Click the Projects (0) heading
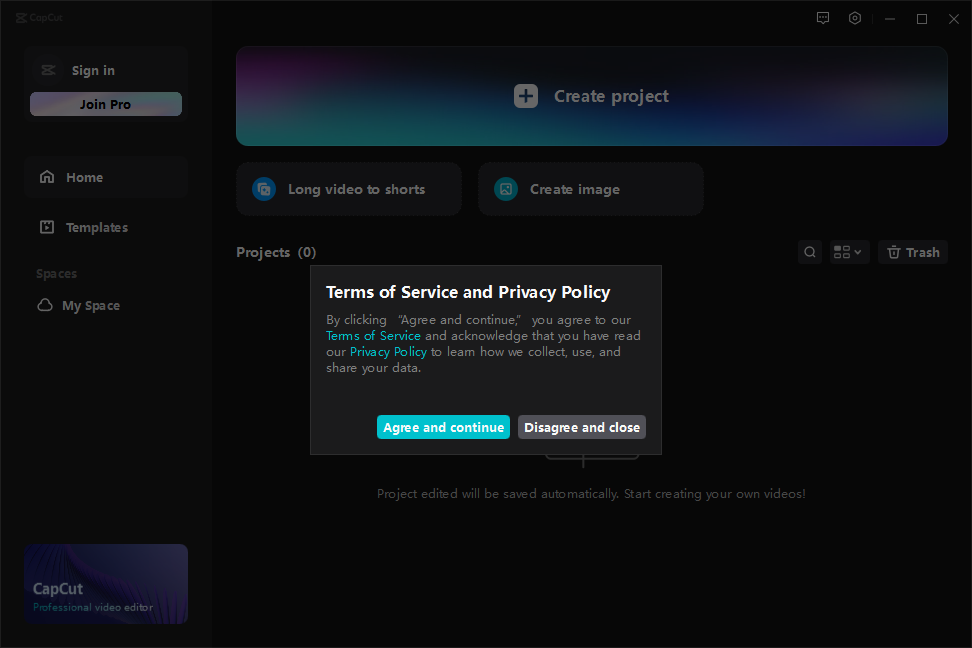Viewport: 972px width, 648px height. pos(276,252)
